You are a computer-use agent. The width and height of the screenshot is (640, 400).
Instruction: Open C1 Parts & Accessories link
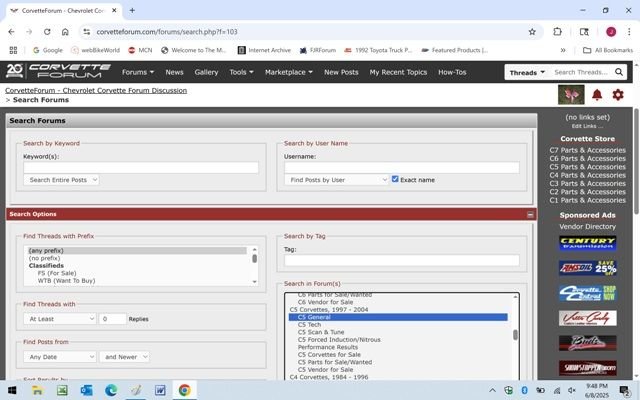587,200
